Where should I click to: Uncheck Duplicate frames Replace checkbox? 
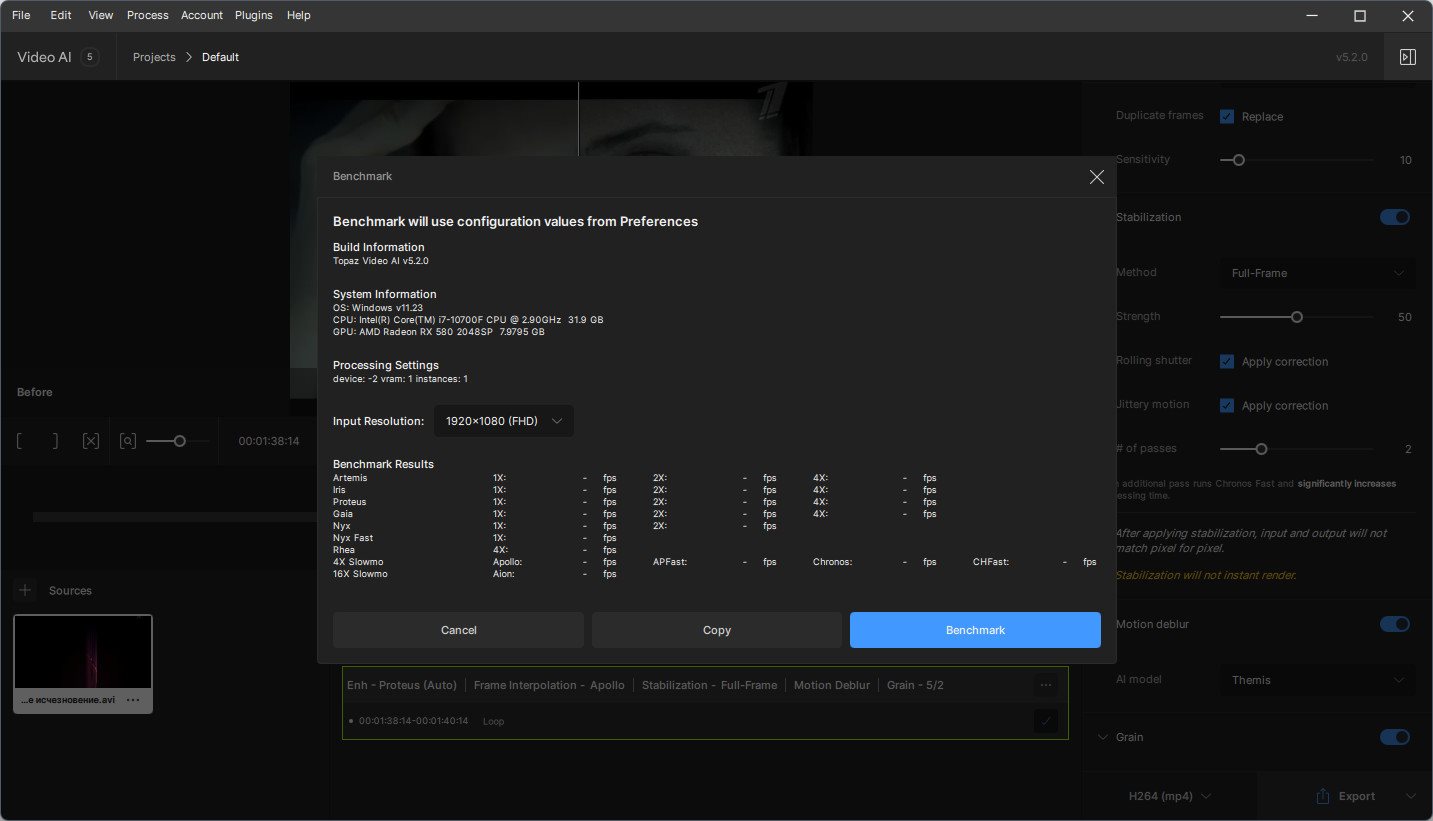(1227, 116)
